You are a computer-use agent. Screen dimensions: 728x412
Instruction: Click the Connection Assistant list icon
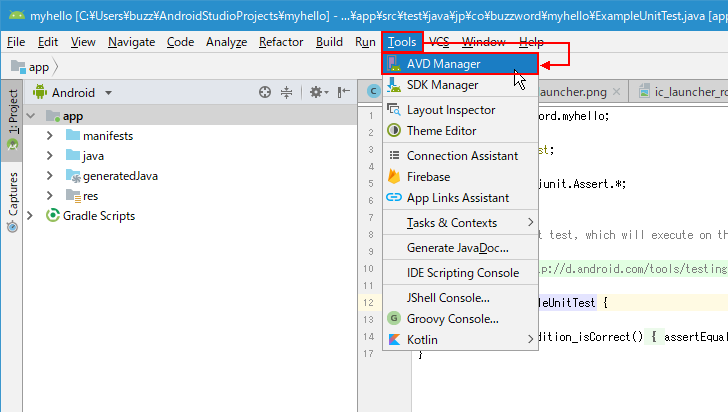click(x=394, y=155)
